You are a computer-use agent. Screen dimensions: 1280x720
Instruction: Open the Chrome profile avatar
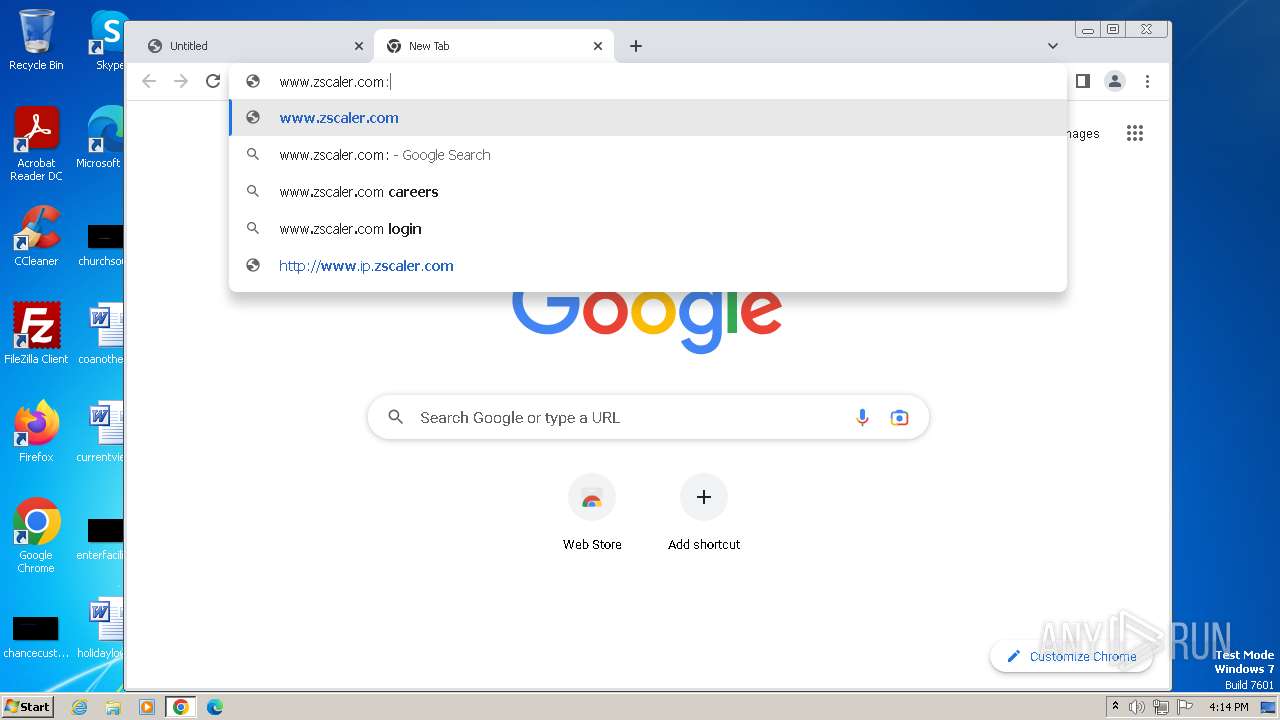[1115, 81]
